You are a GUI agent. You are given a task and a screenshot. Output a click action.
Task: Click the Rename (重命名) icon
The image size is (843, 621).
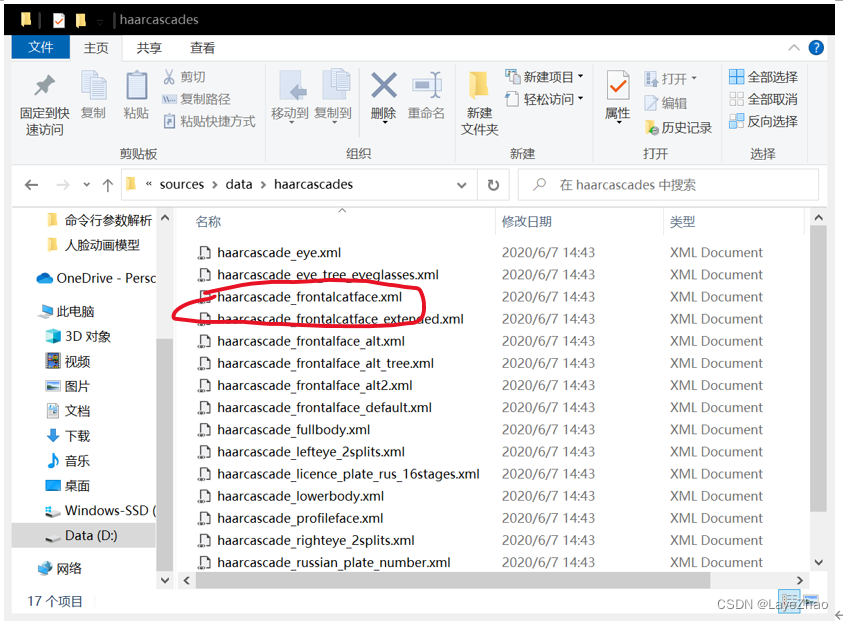tap(427, 85)
